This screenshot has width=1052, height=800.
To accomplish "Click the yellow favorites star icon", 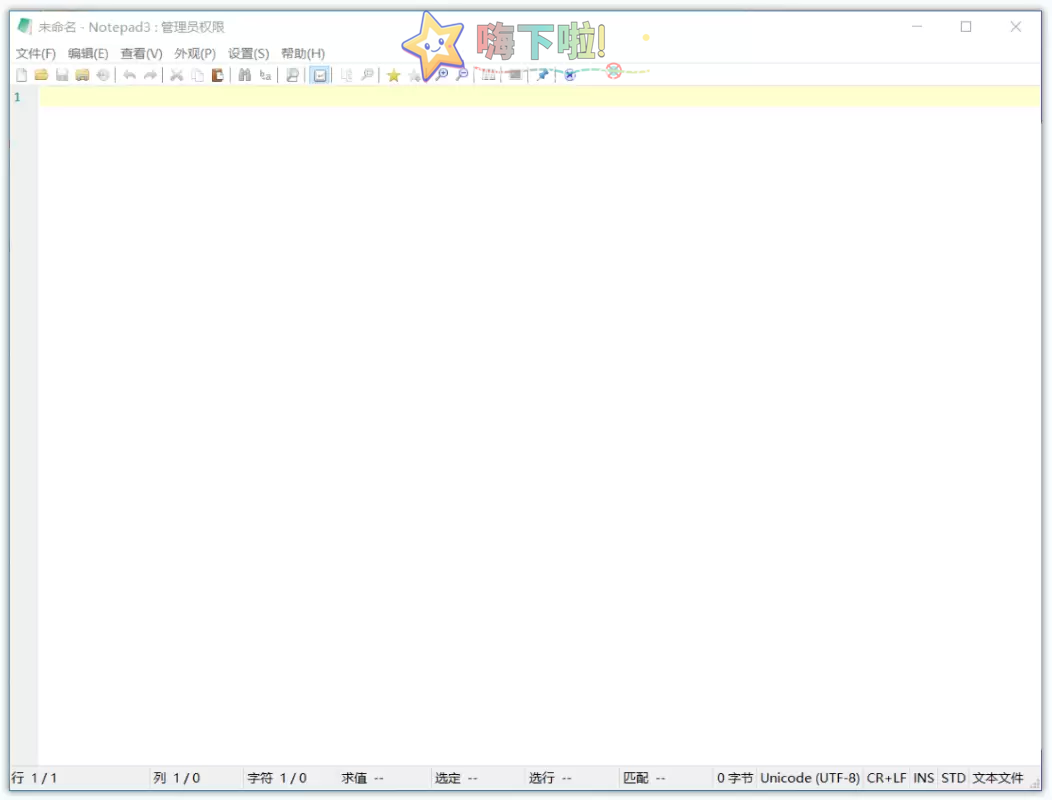I will pyautogui.click(x=393, y=75).
